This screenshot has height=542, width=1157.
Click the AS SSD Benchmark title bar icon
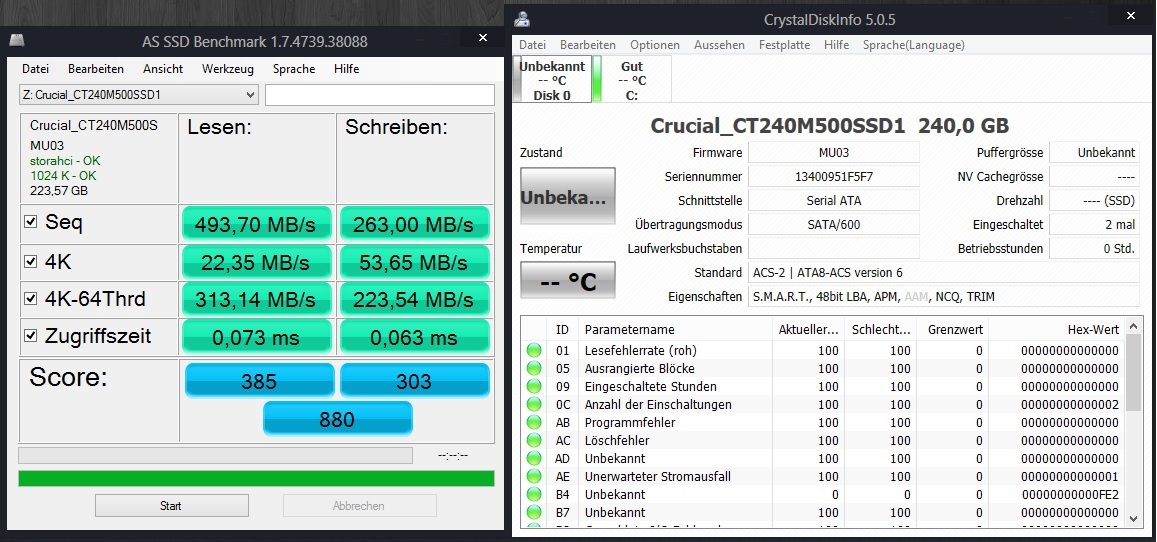coord(16,40)
